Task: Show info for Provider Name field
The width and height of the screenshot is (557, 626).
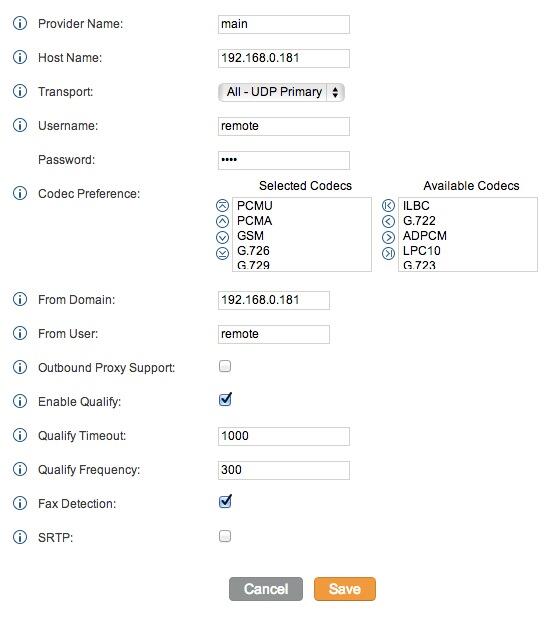Action: point(20,23)
